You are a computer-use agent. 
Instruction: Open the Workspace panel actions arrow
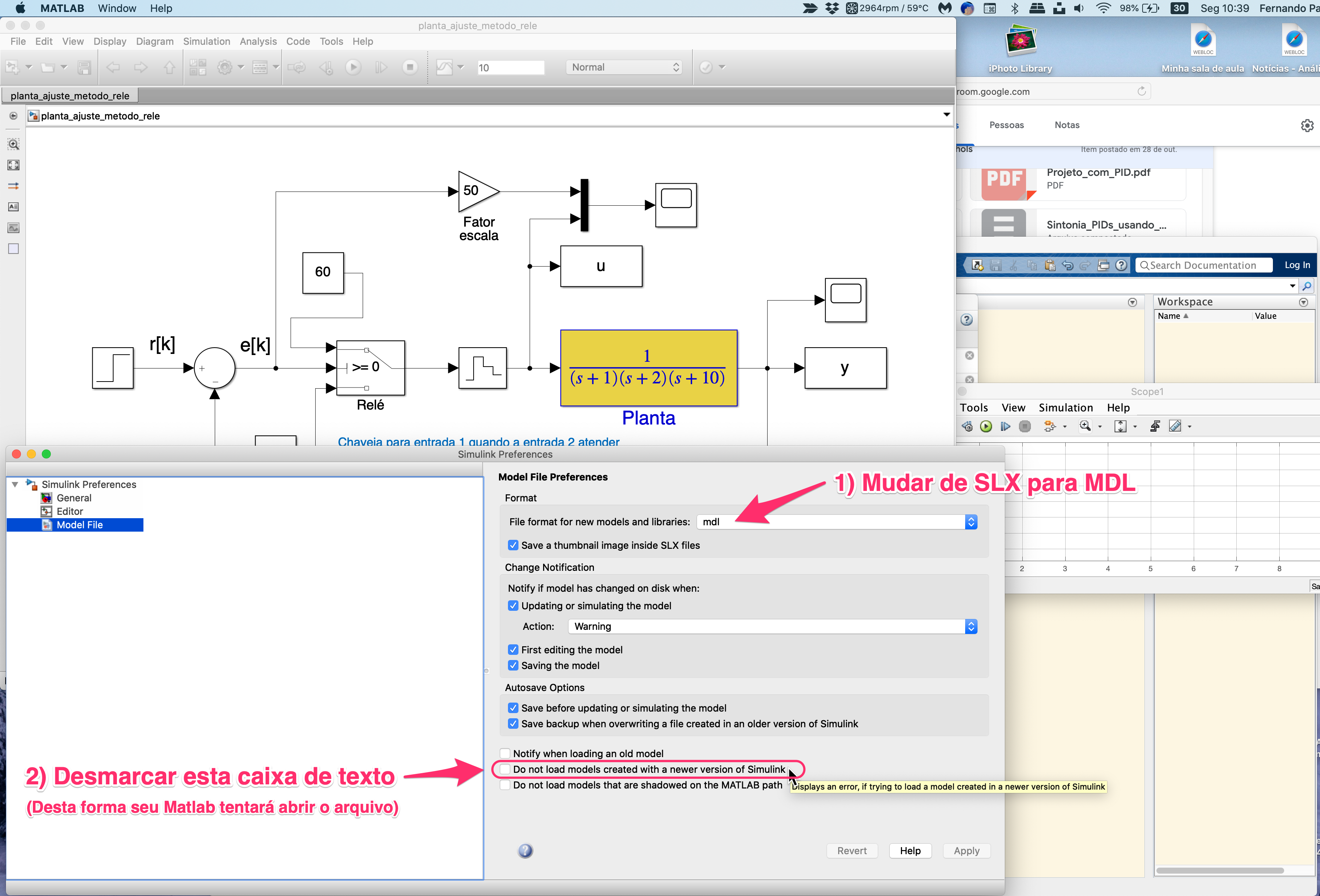[x=1304, y=302]
